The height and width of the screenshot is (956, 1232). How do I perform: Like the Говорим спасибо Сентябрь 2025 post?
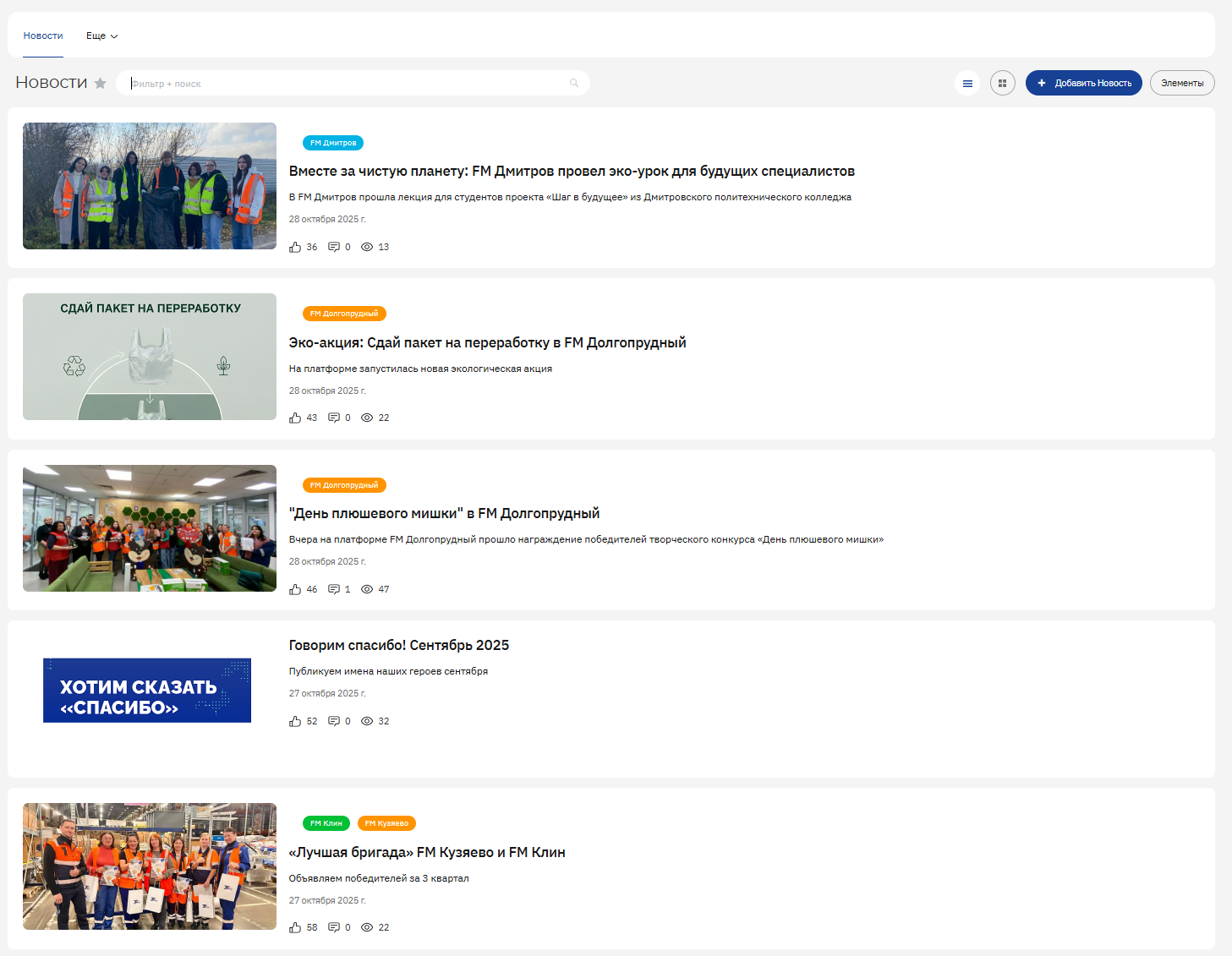click(x=295, y=721)
